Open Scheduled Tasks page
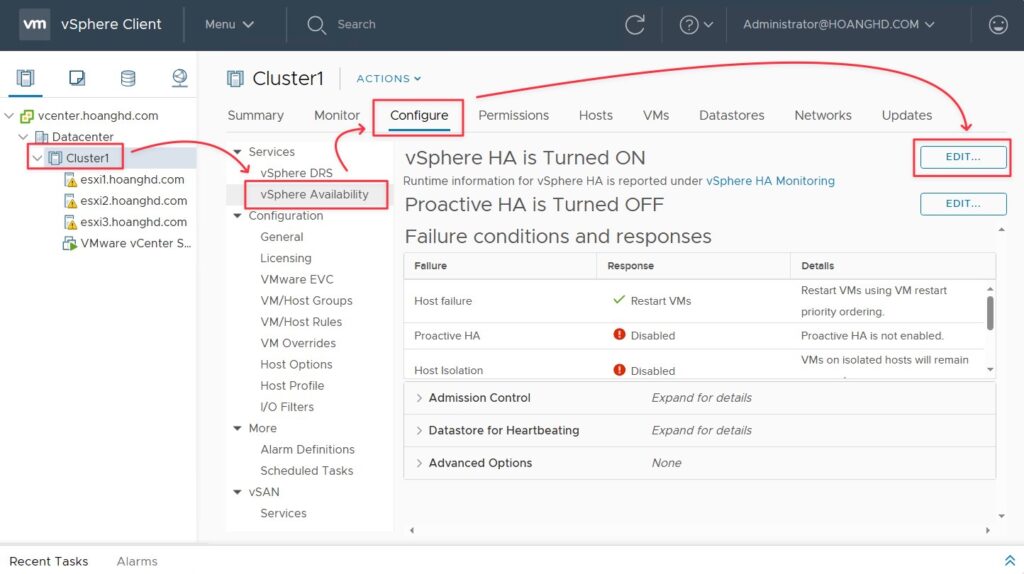The width and height of the screenshot is (1024, 574). tap(306, 471)
